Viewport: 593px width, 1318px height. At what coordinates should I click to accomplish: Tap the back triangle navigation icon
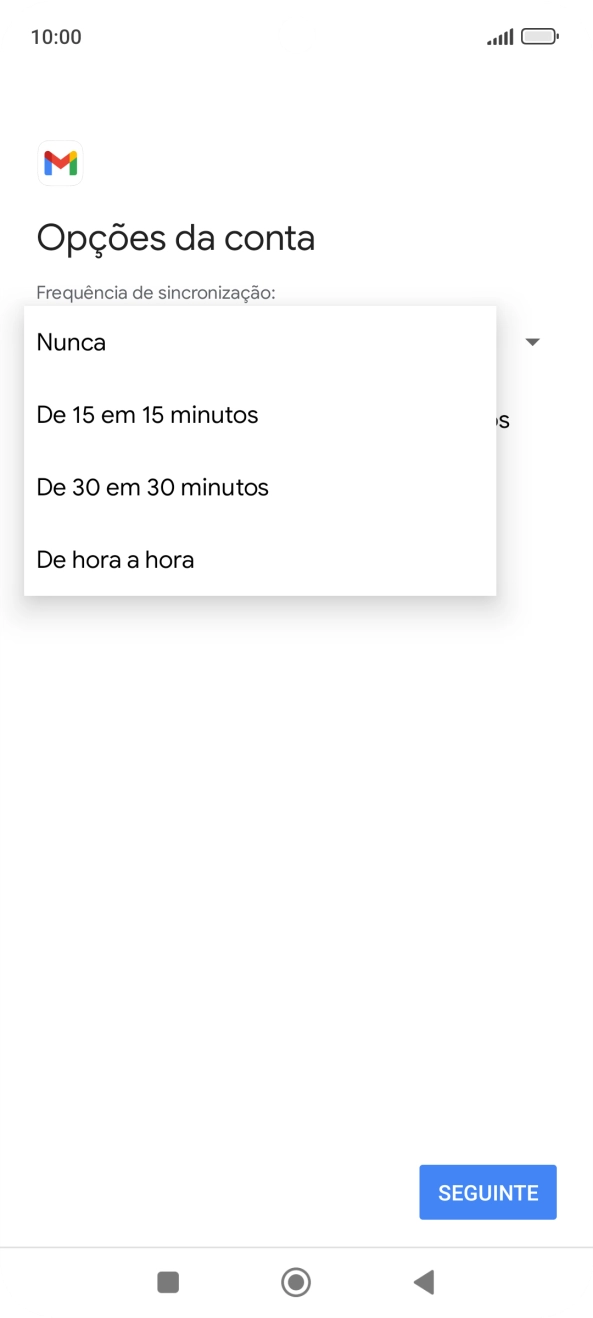pos(424,1281)
